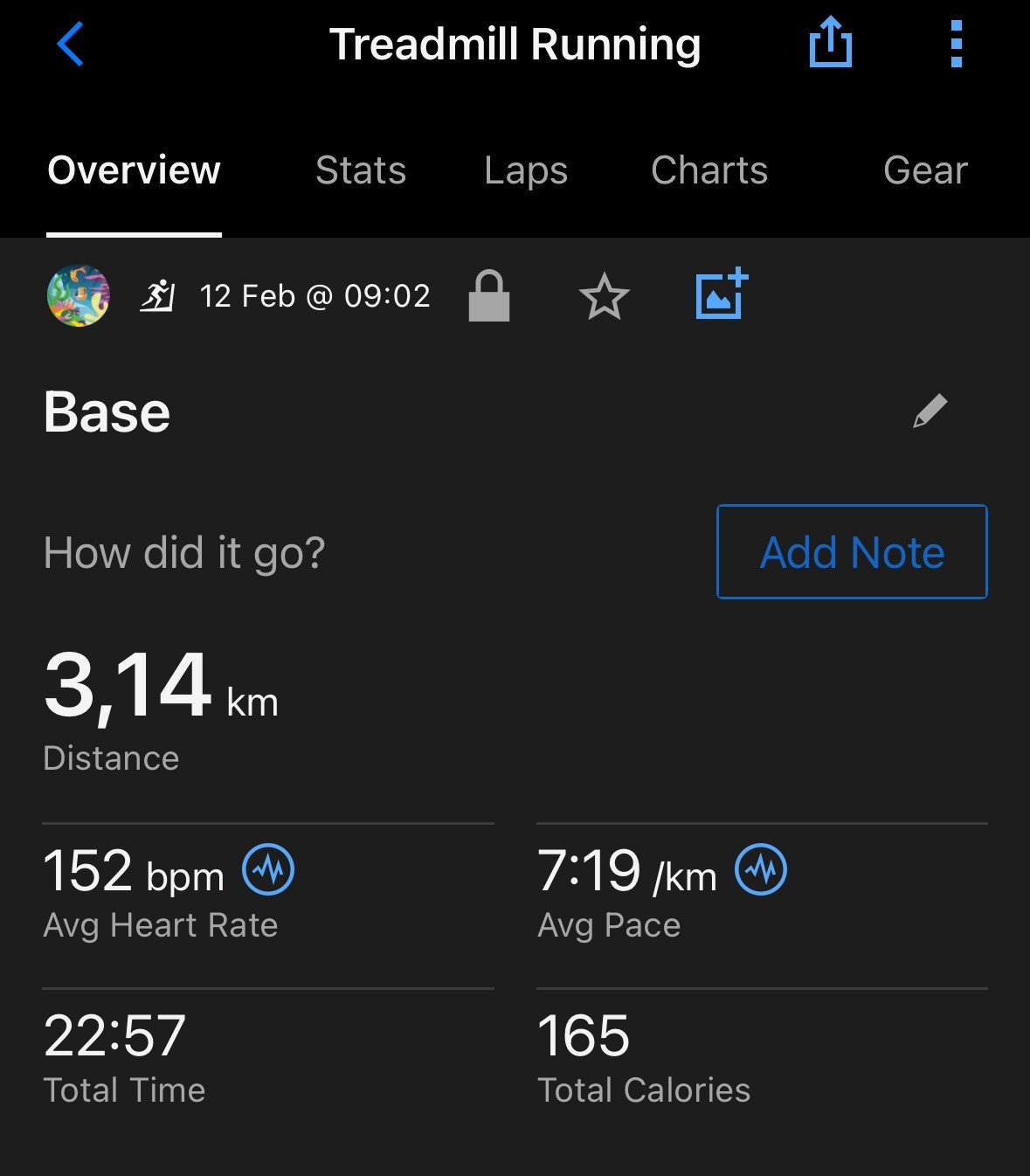
Task: Open the user profile avatar
Action: (x=79, y=296)
